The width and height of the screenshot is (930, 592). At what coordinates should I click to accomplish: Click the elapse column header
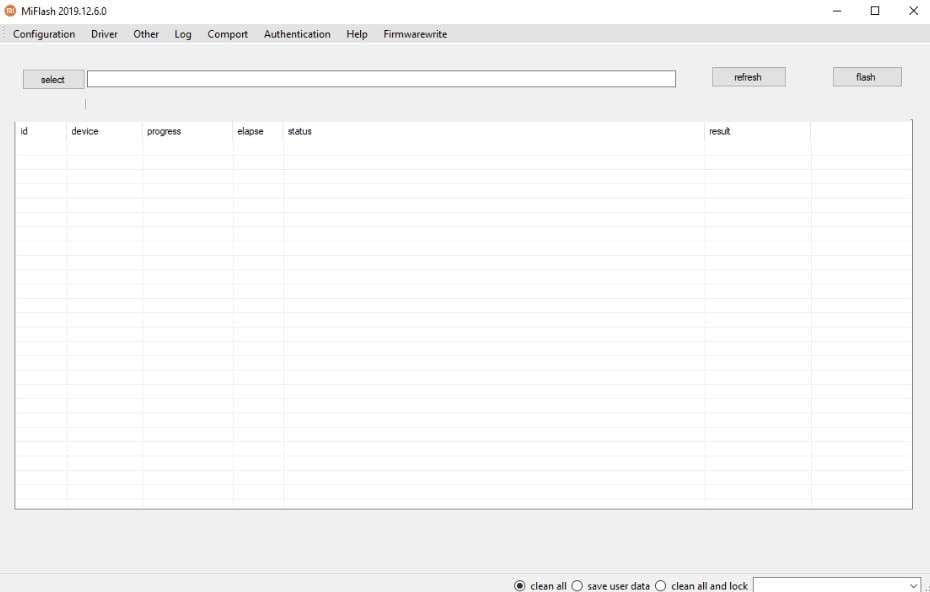(x=258, y=131)
